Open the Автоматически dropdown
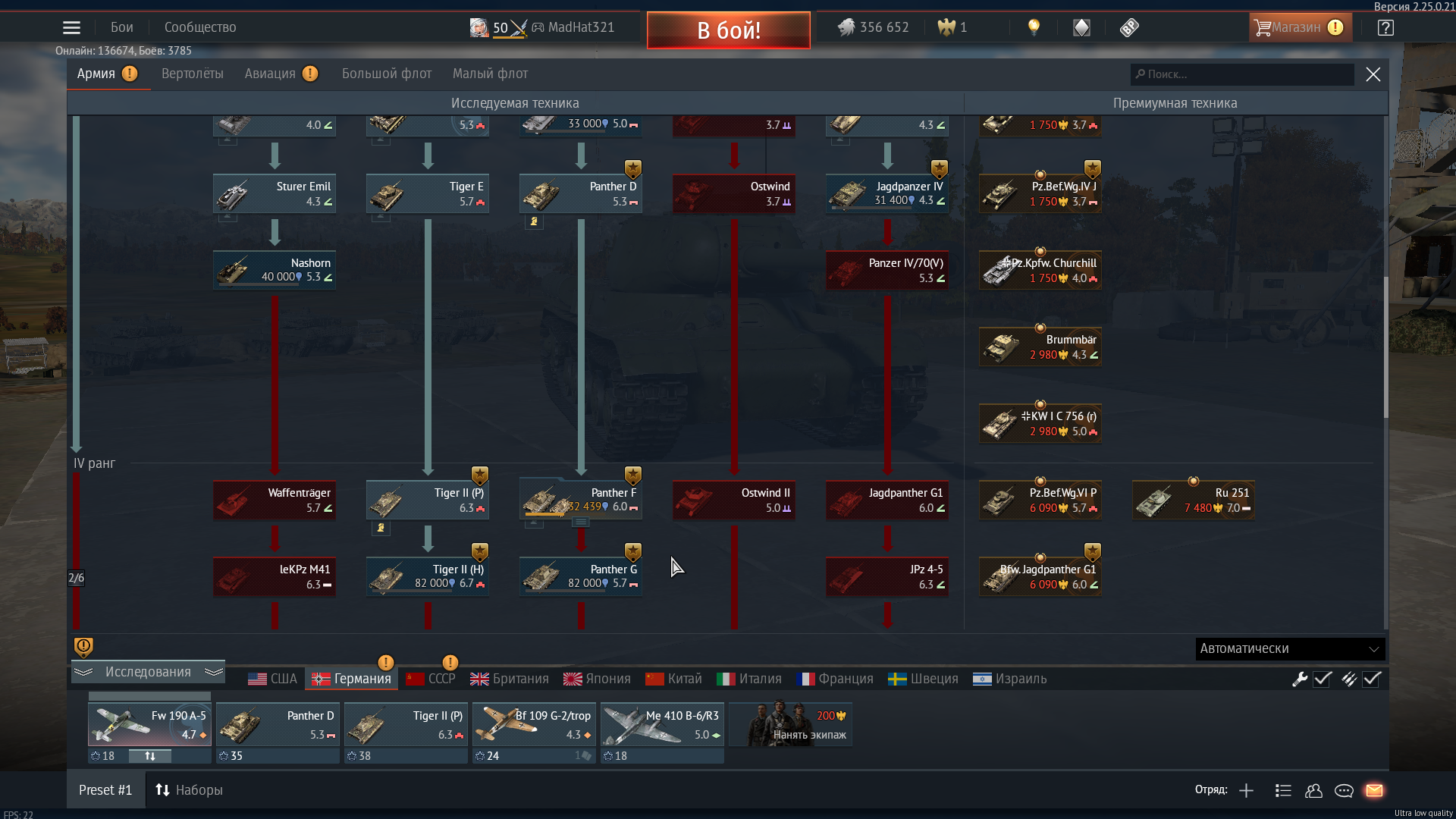This screenshot has height=819, width=1456. click(x=1290, y=648)
